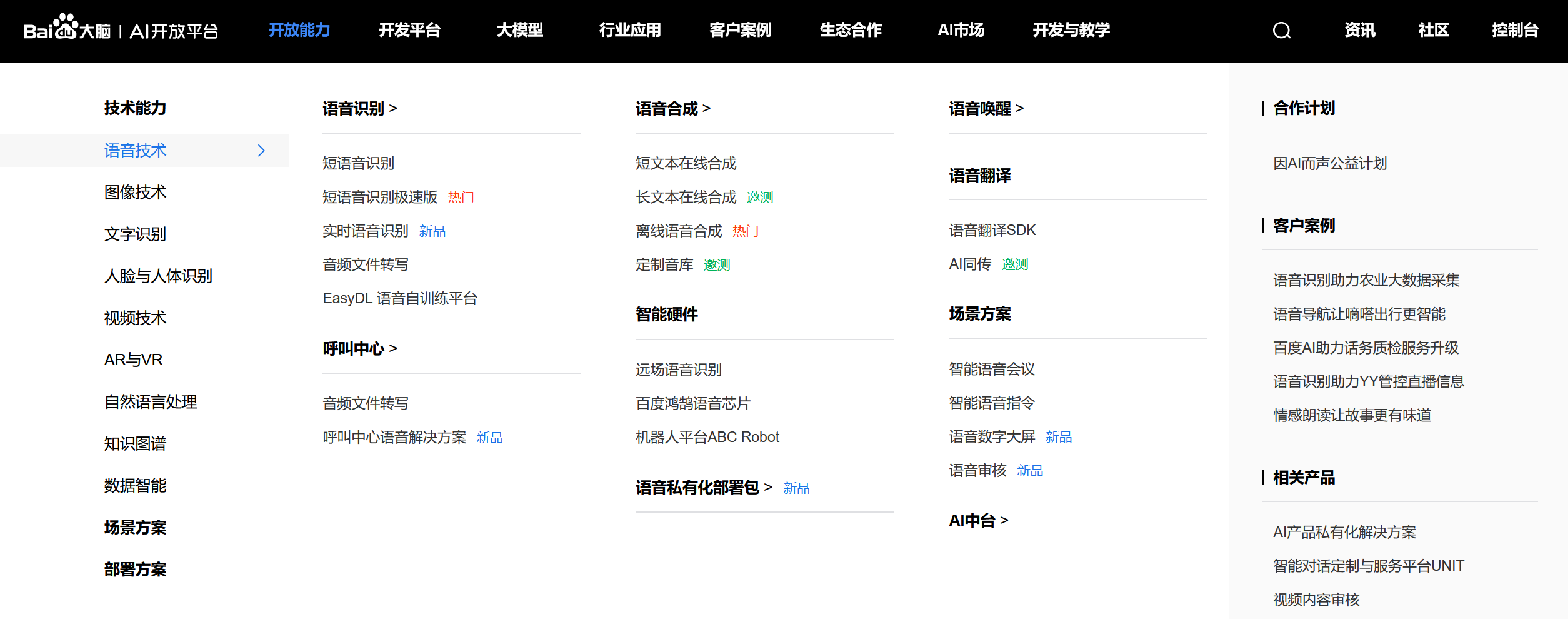Open AI同传 link
The width and height of the screenshot is (1568, 619).
[970, 264]
